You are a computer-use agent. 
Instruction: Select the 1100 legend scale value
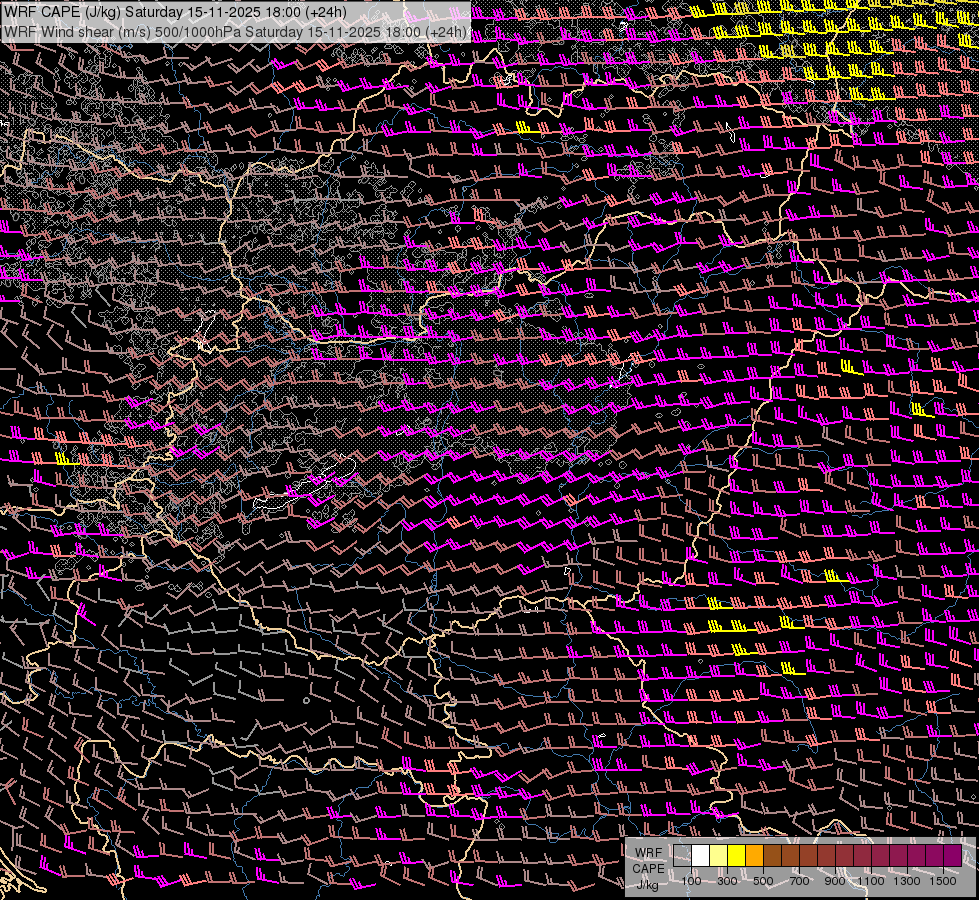tap(871, 881)
